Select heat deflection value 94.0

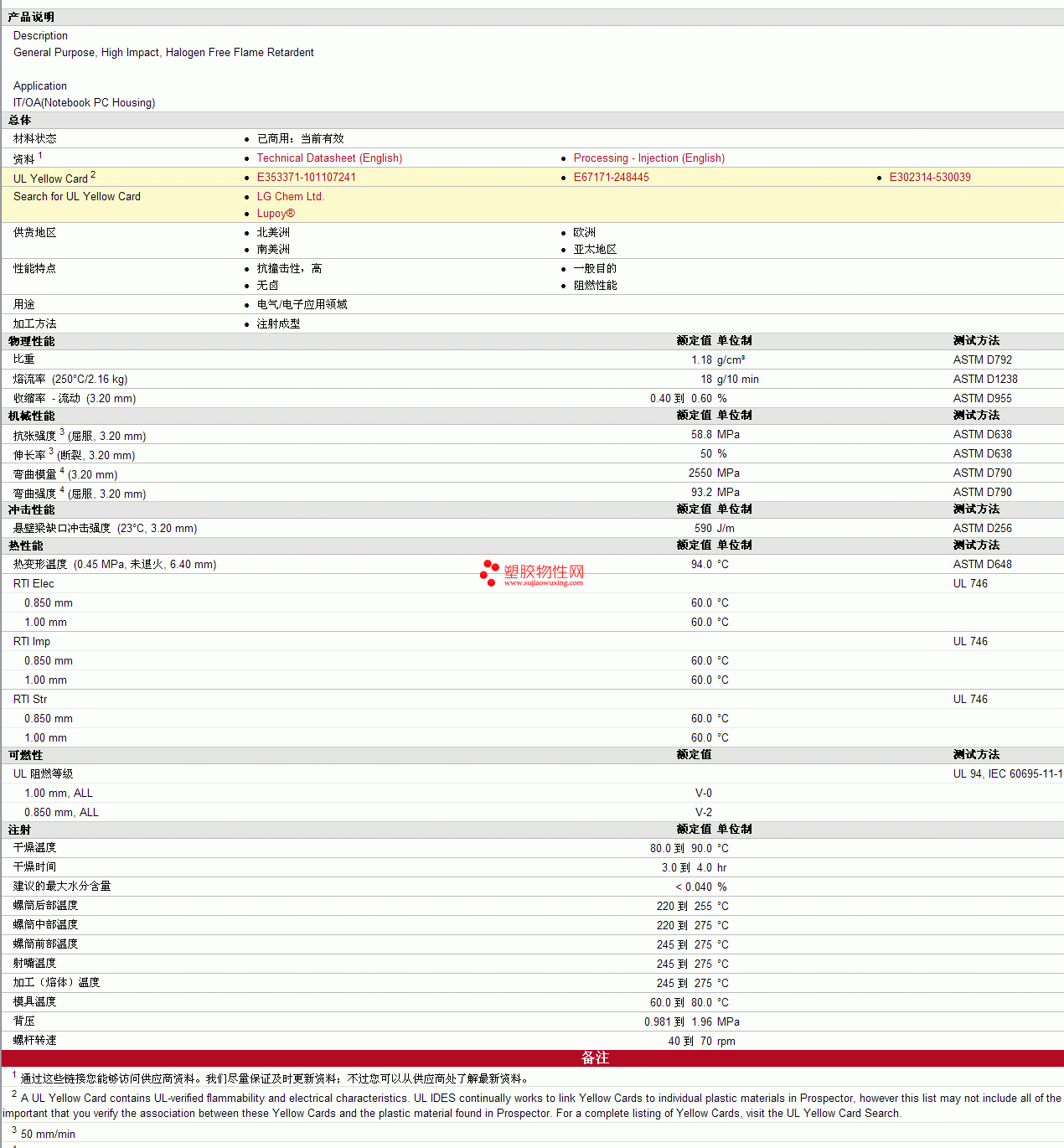701,565
